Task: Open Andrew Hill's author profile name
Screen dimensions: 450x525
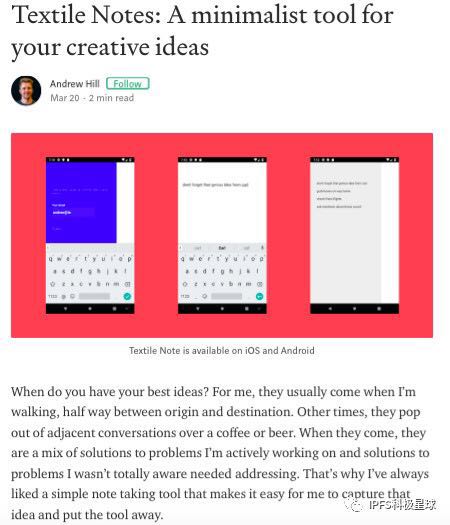Action: click(75, 84)
